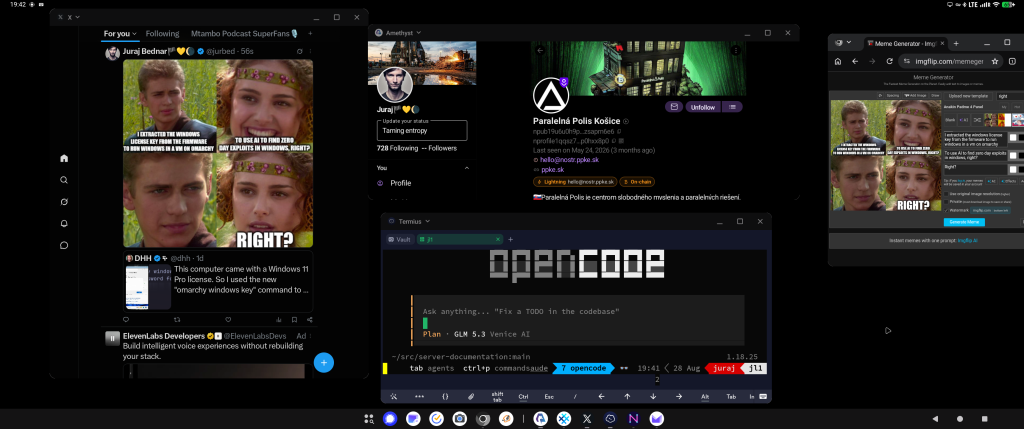This screenshot has height=429, width=1024.
Task: Uncheck the Watermark checkbox
Action: click(x=946, y=210)
